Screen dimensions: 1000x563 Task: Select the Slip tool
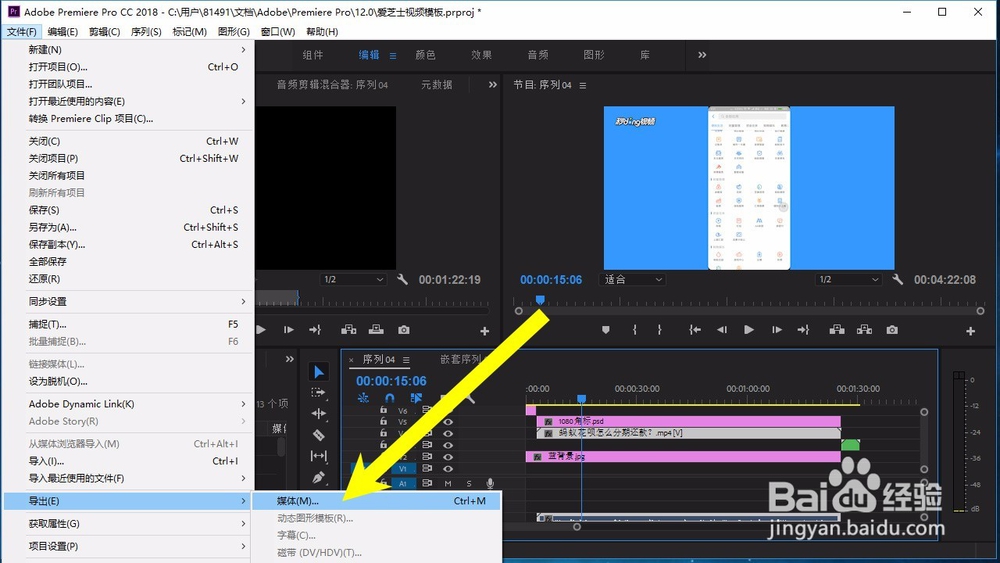[319, 456]
